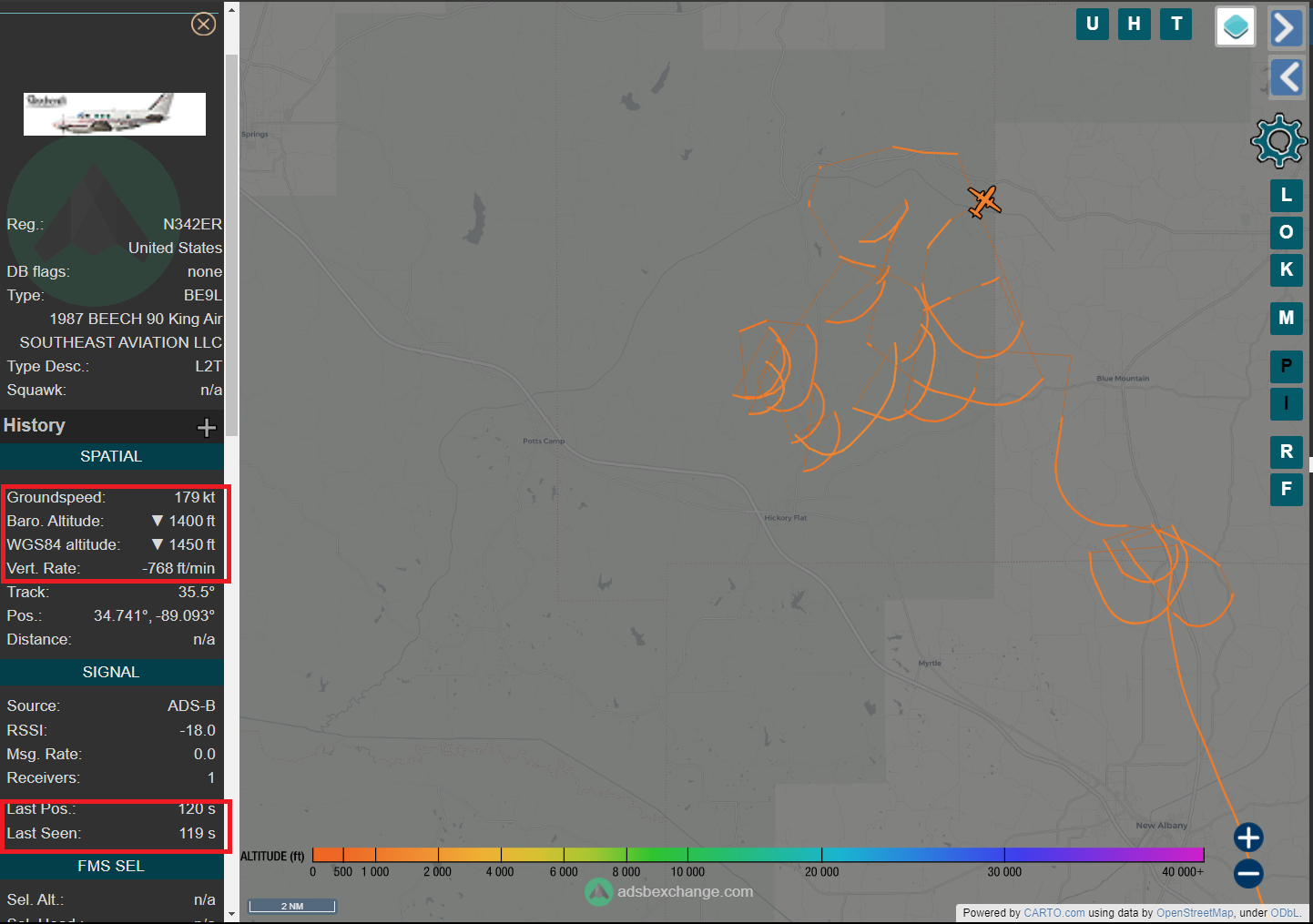
Task: Click the position coordinates 34.741°, -89.093°
Action: point(155,615)
